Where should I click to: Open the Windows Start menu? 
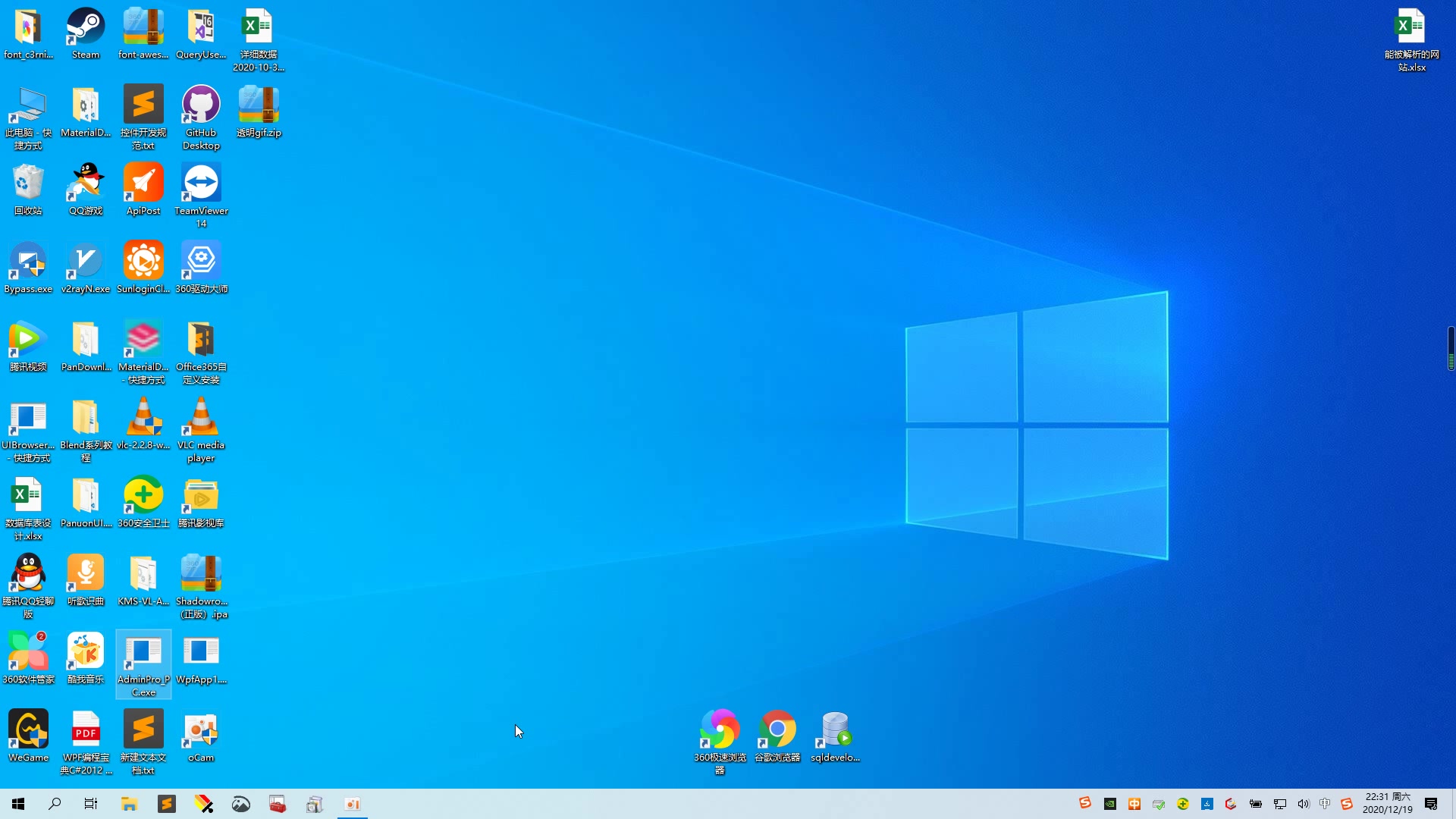pos(18,804)
